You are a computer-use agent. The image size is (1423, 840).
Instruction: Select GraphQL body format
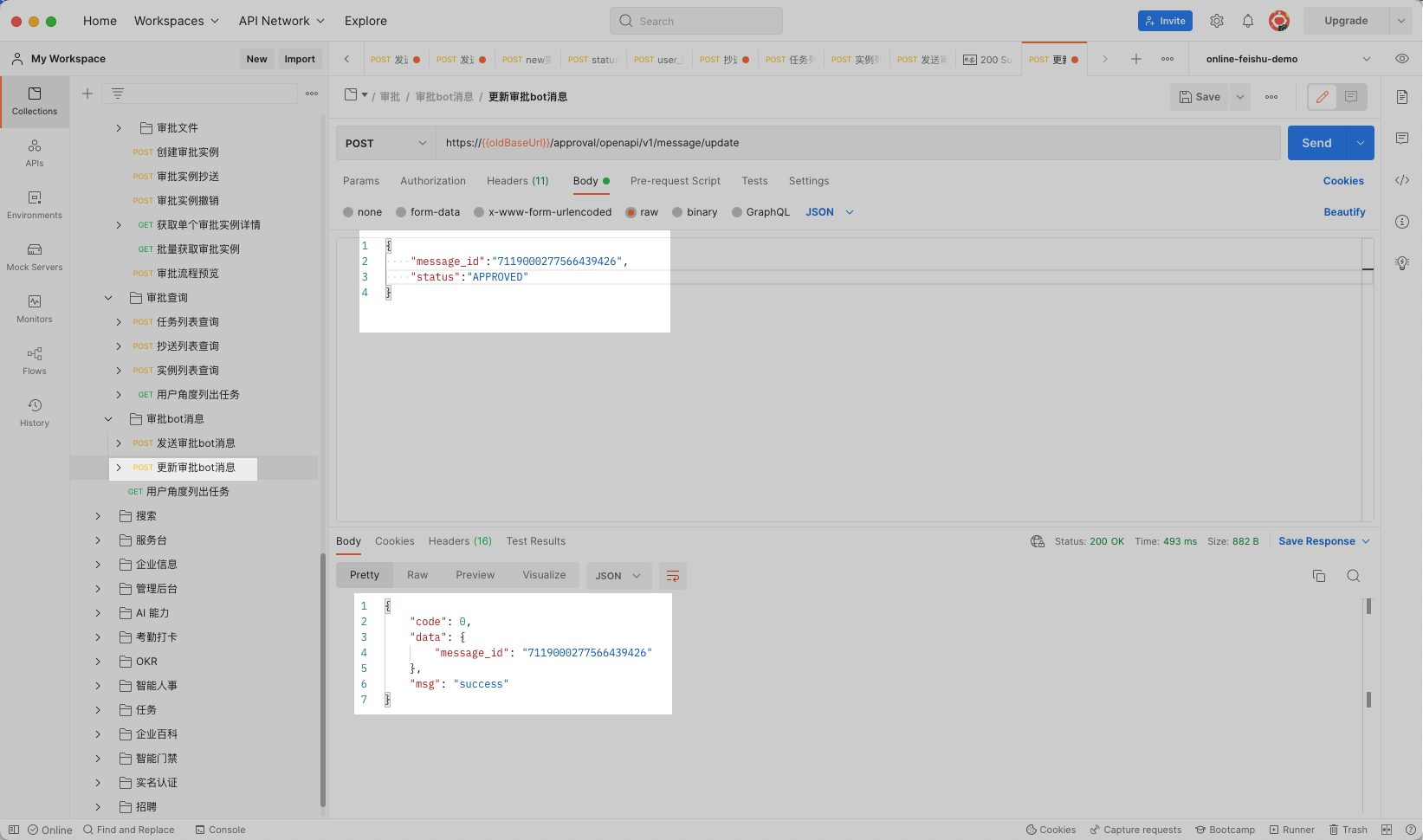tap(761, 211)
